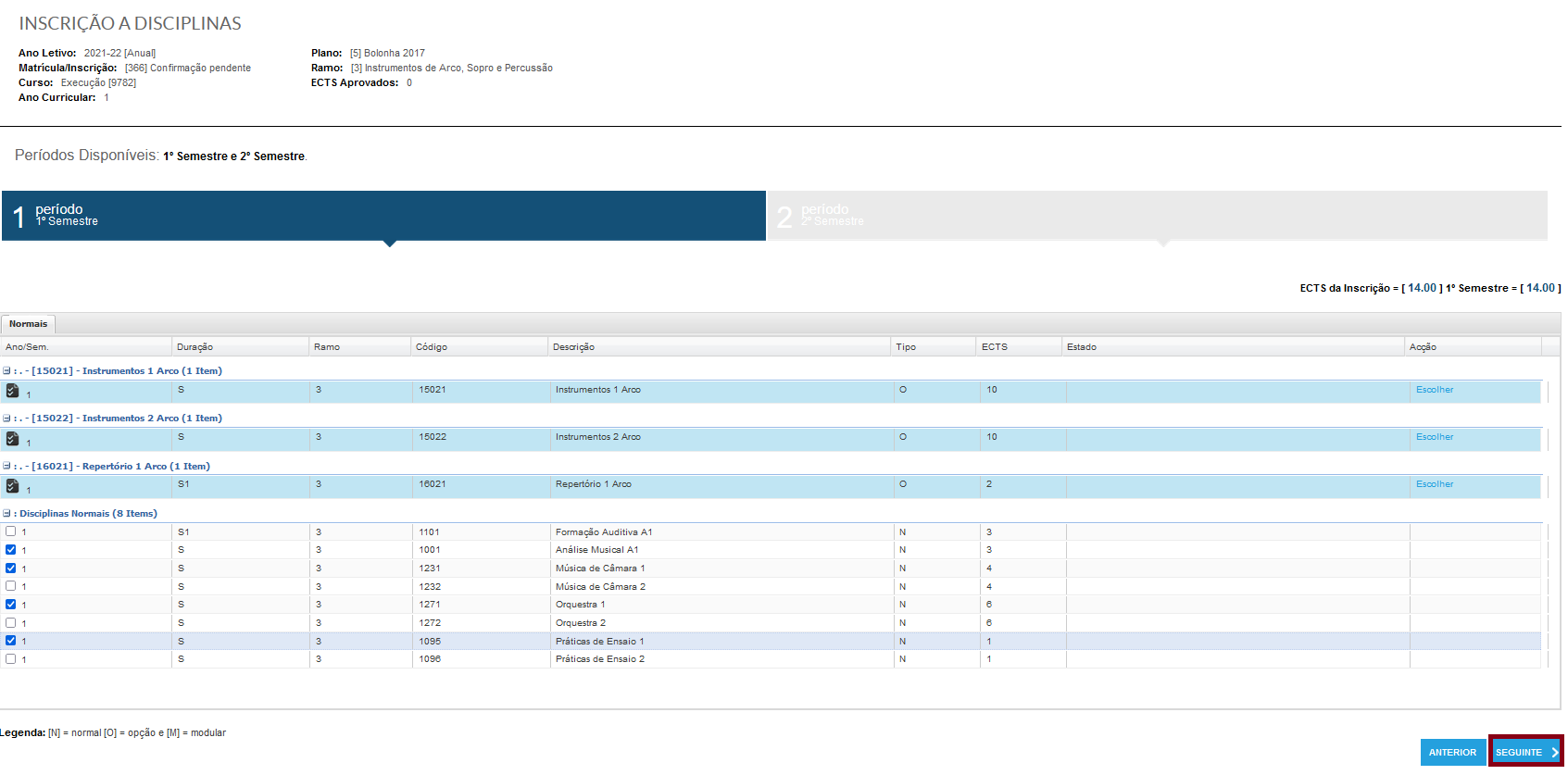Collapse the Disciplinas Normais group
Screen dimensions: 1568x775
click(x=6, y=513)
